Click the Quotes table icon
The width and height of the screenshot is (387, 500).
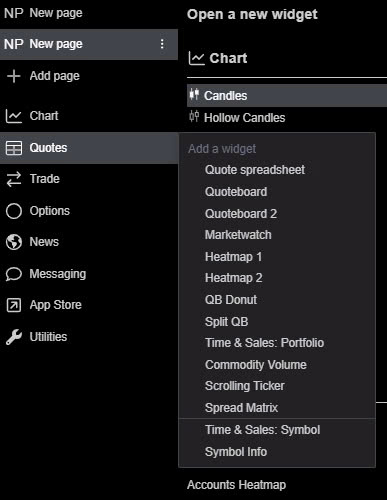click(14, 148)
